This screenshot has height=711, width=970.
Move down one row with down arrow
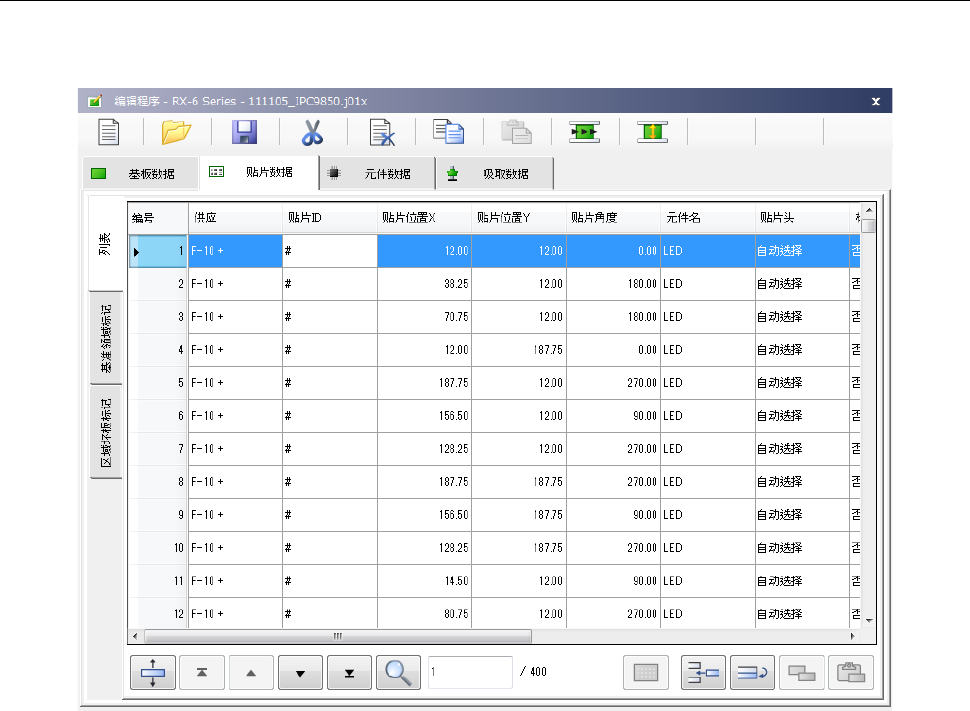(x=300, y=673)
